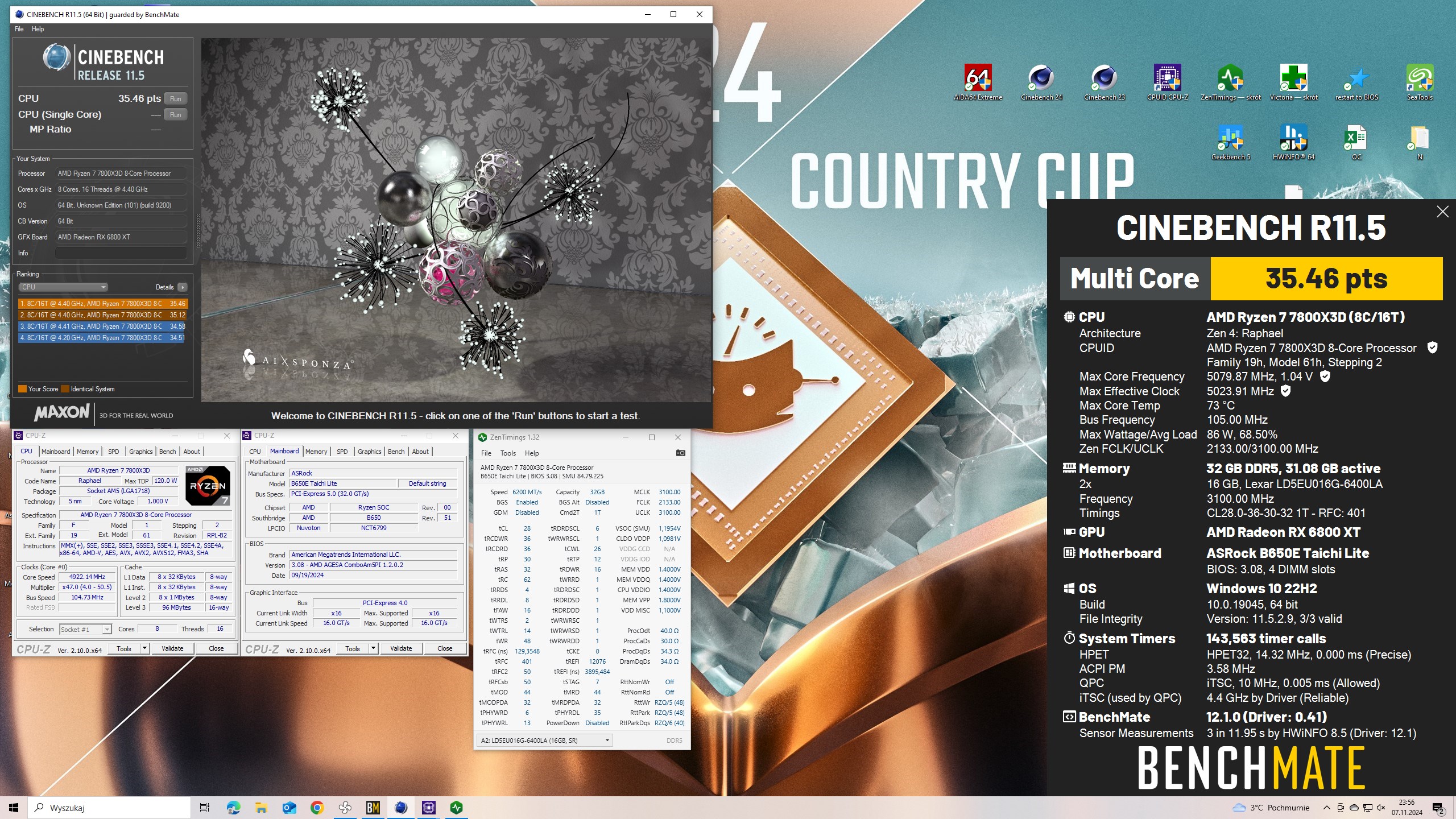Open SeaTools desktop icon

[x=1420, y=82]
